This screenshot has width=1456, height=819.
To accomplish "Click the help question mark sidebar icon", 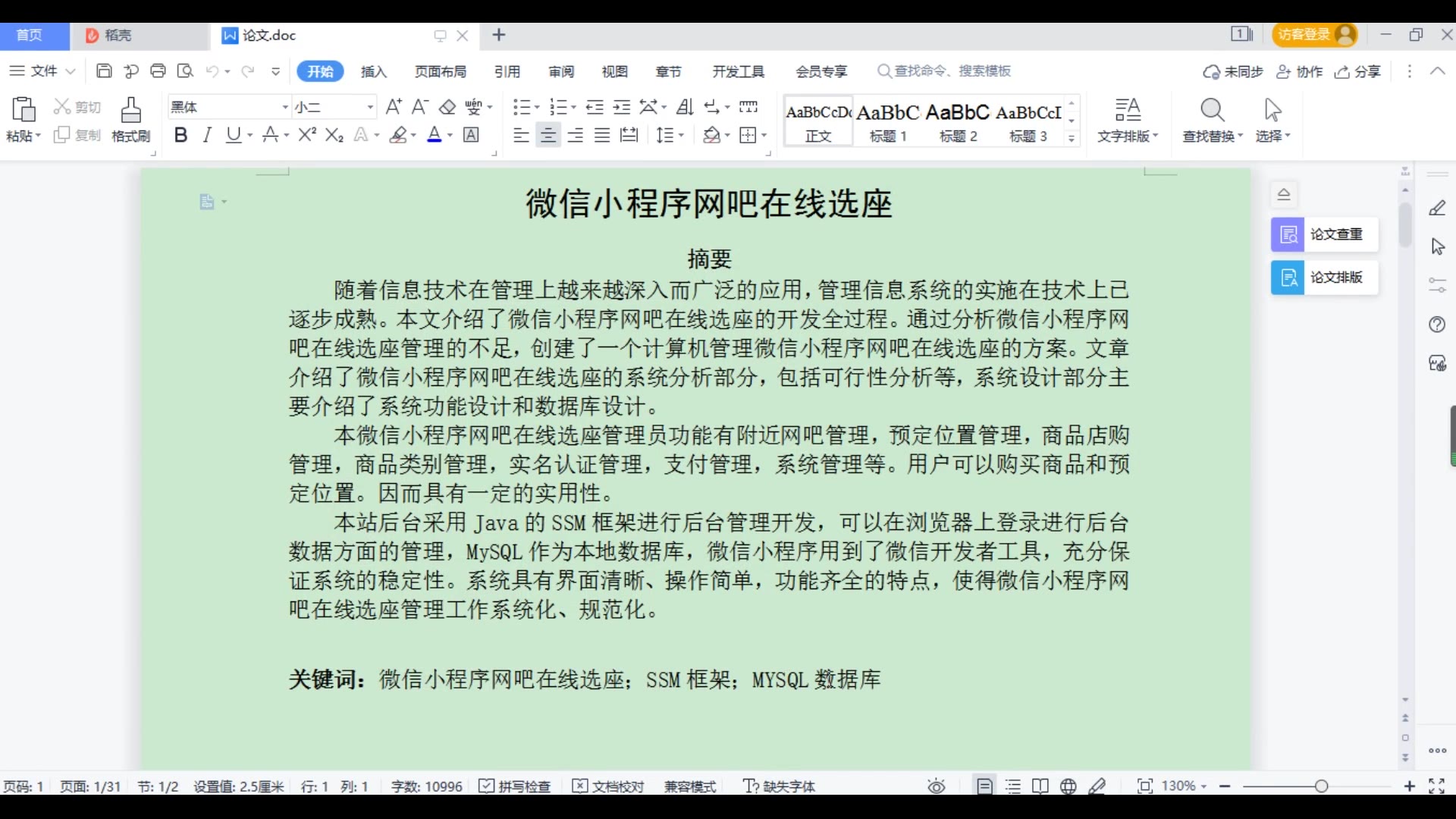I will [x=1437, y=325].
